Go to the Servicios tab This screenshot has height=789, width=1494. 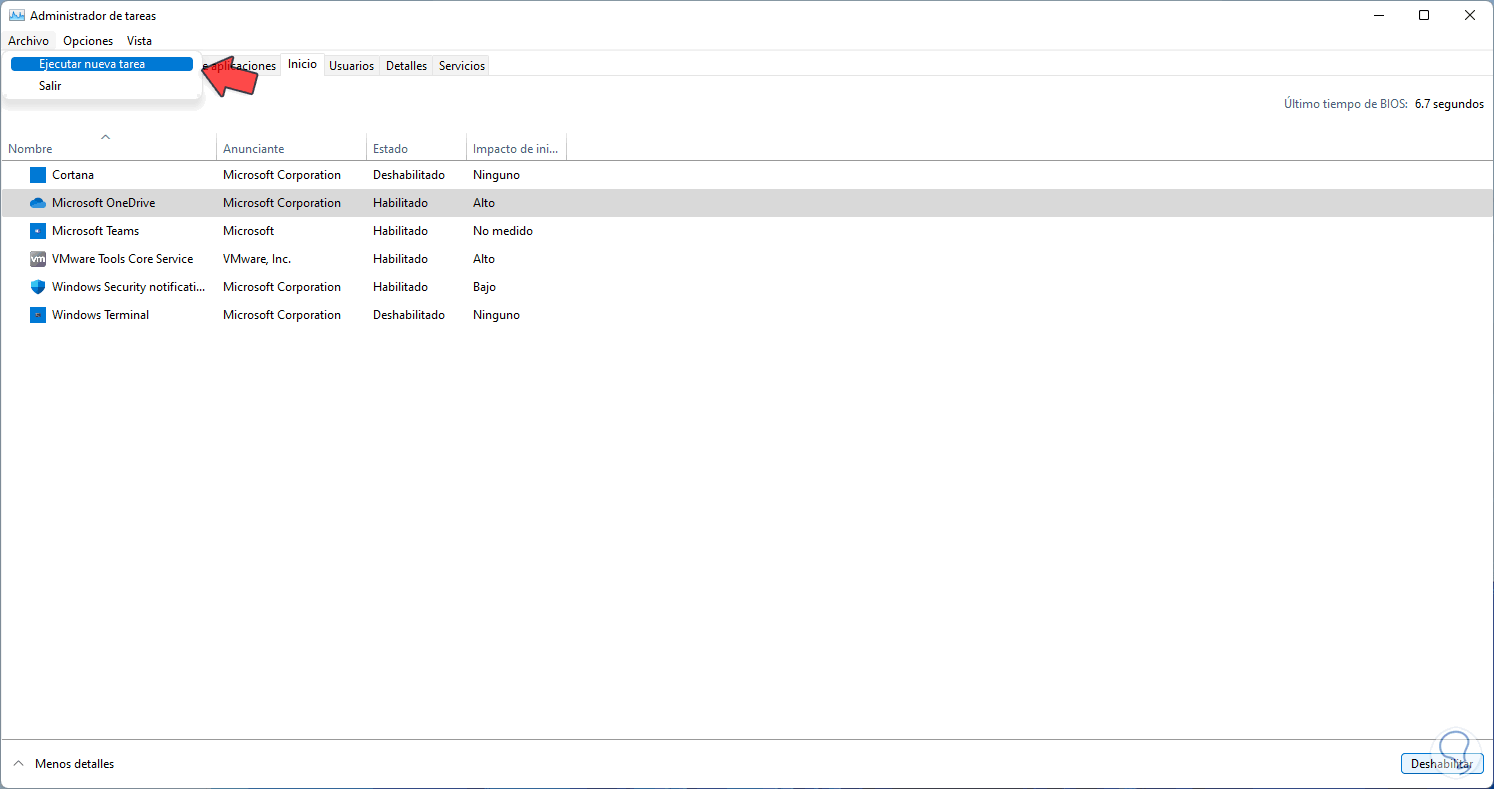[x=462, y=66]
